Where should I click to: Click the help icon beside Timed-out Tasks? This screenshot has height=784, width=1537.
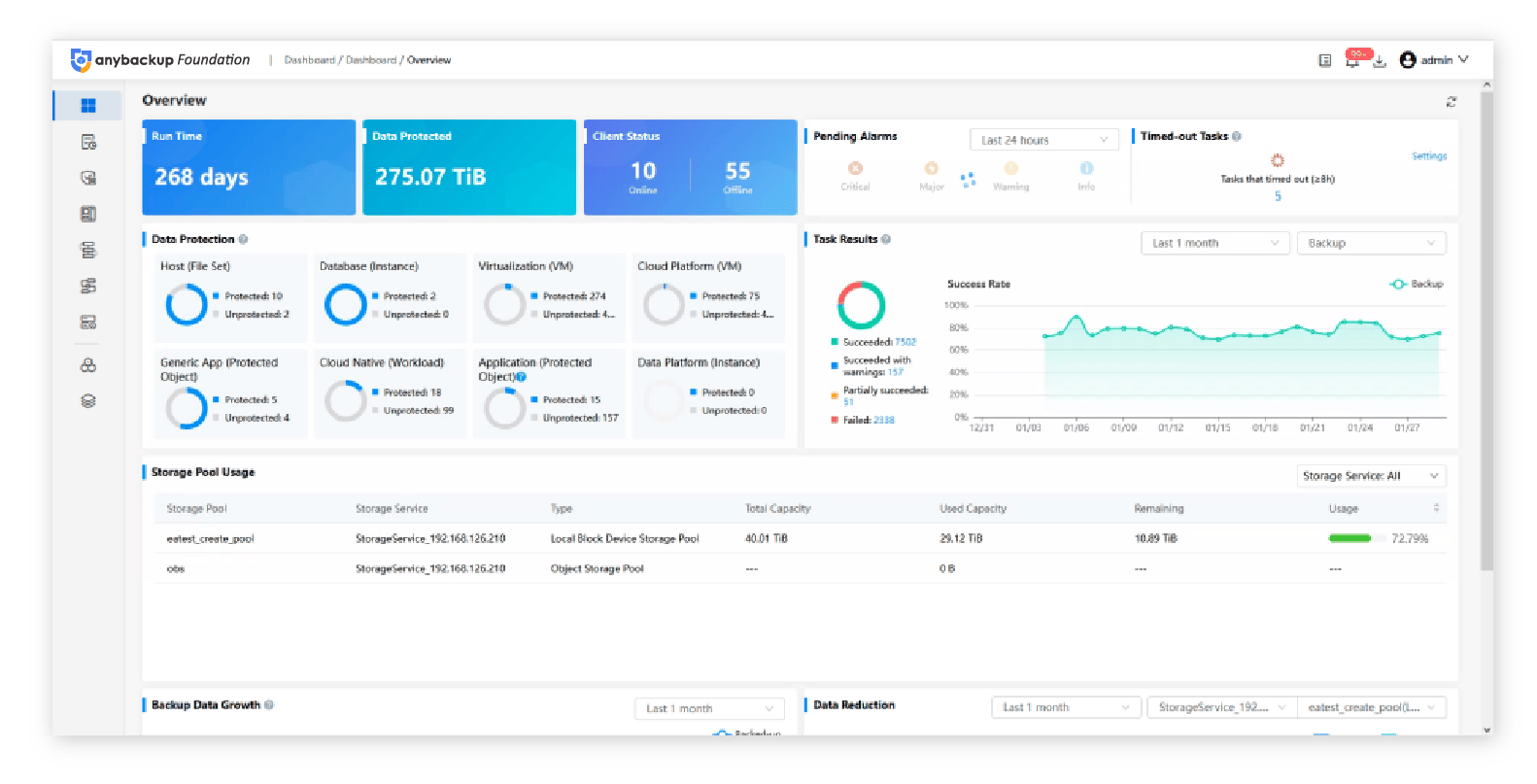(1237, 136)
